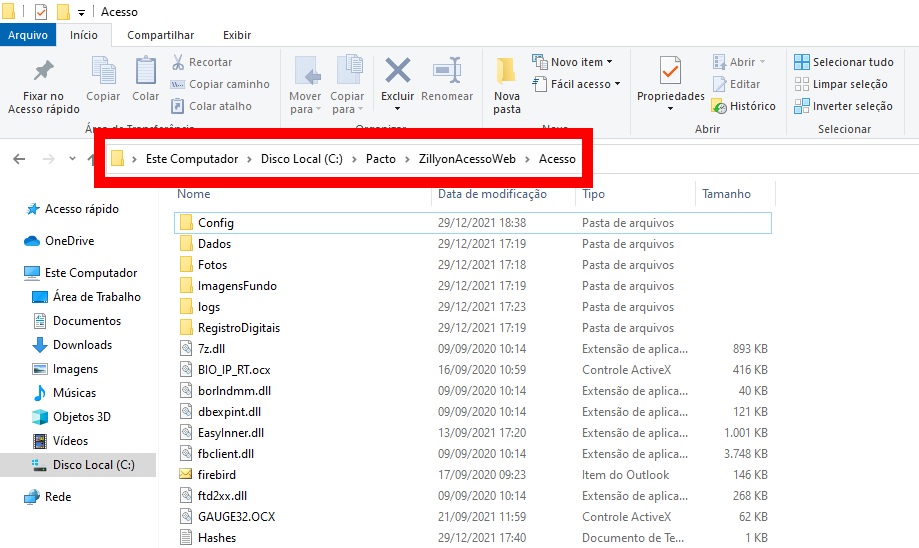Viewport: 919px width, 548px height.
Task: Click Selecionar tudo option
Action: 843,62
